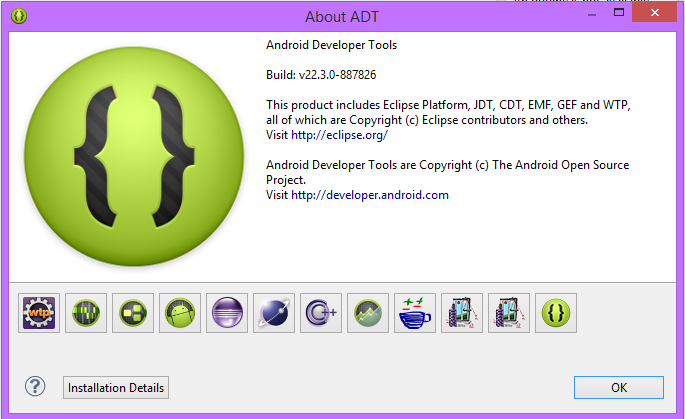Open help via the question mark icon
Screen dimensions: 685x419
[35, 387]
